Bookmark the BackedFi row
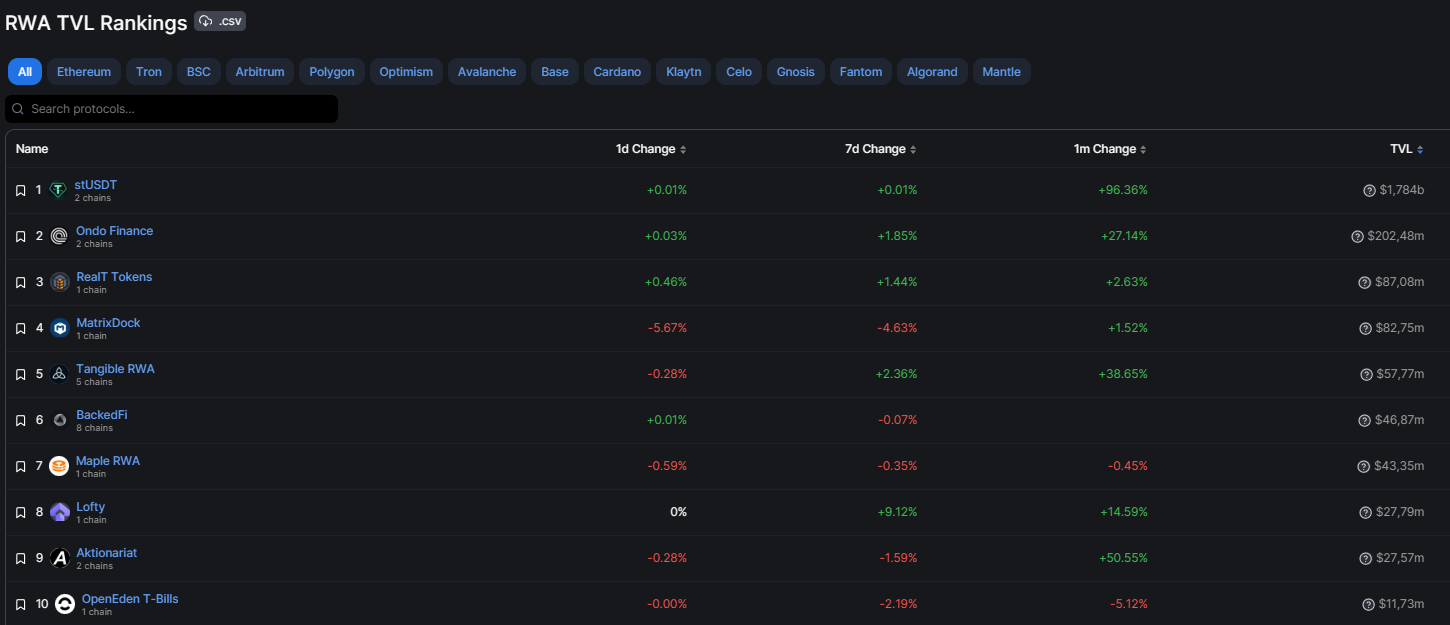This screenshot has height=625, width=1450. click(x=20, y=420)
